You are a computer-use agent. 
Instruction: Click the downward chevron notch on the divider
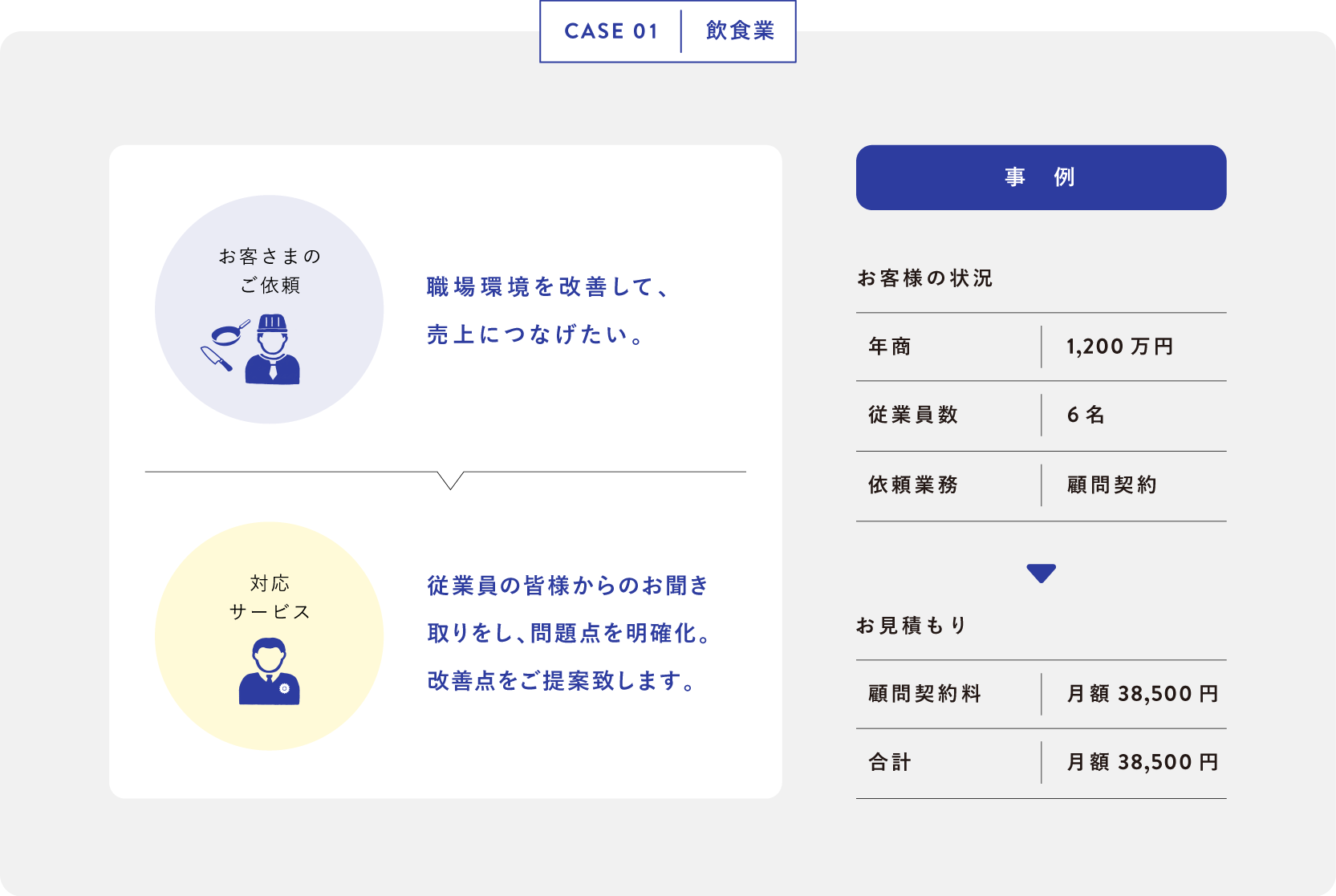[x=451, y=480]
